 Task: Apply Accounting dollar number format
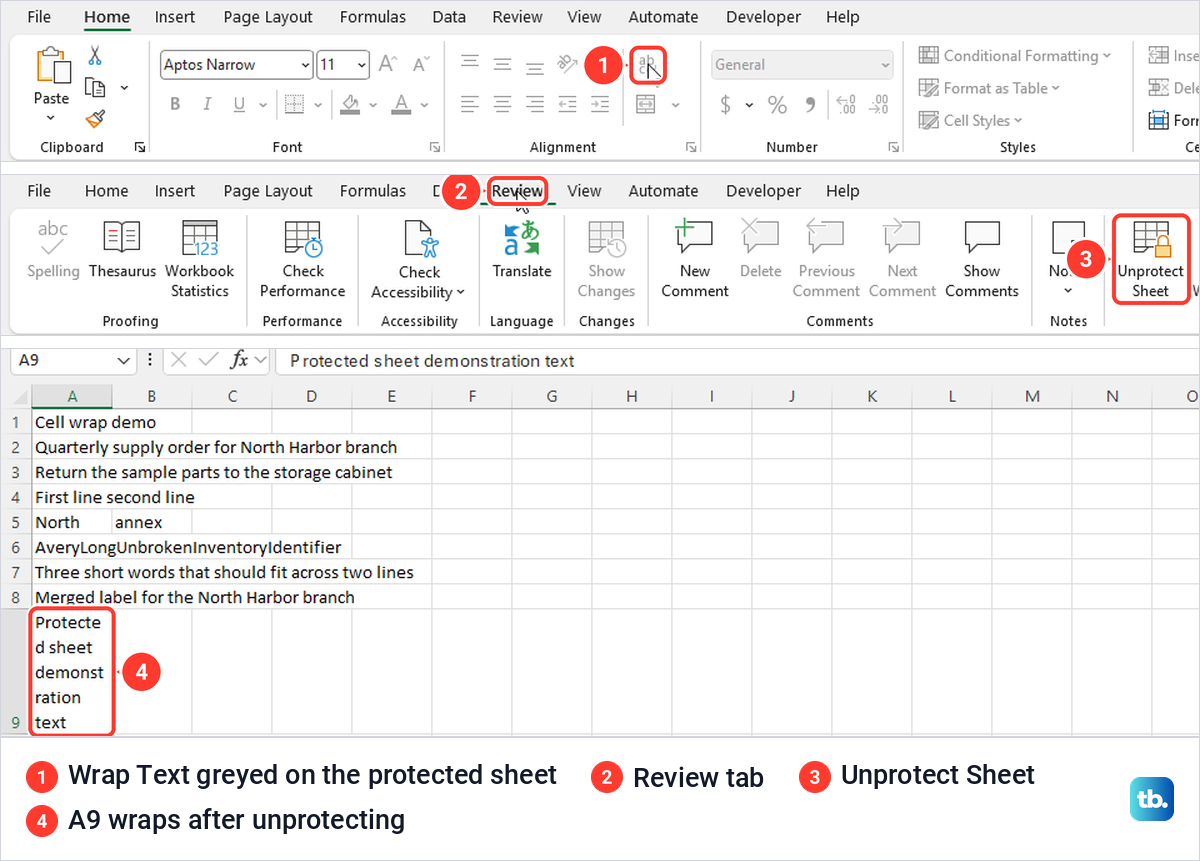(725, 104)
